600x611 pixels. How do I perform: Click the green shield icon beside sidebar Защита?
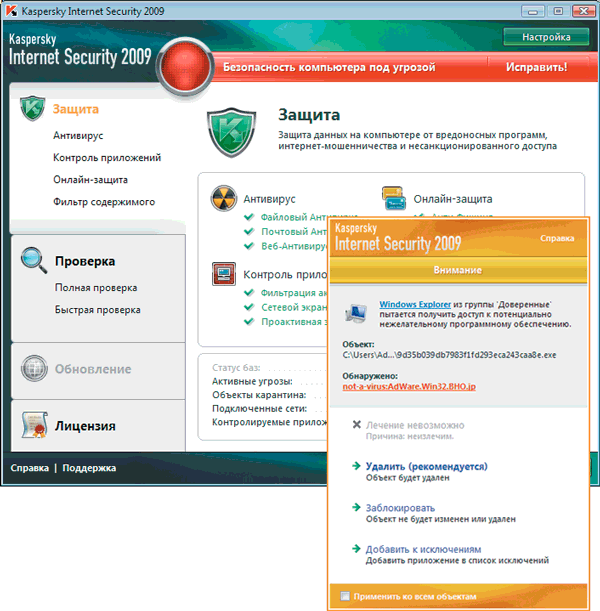click(x=33, y=108)
